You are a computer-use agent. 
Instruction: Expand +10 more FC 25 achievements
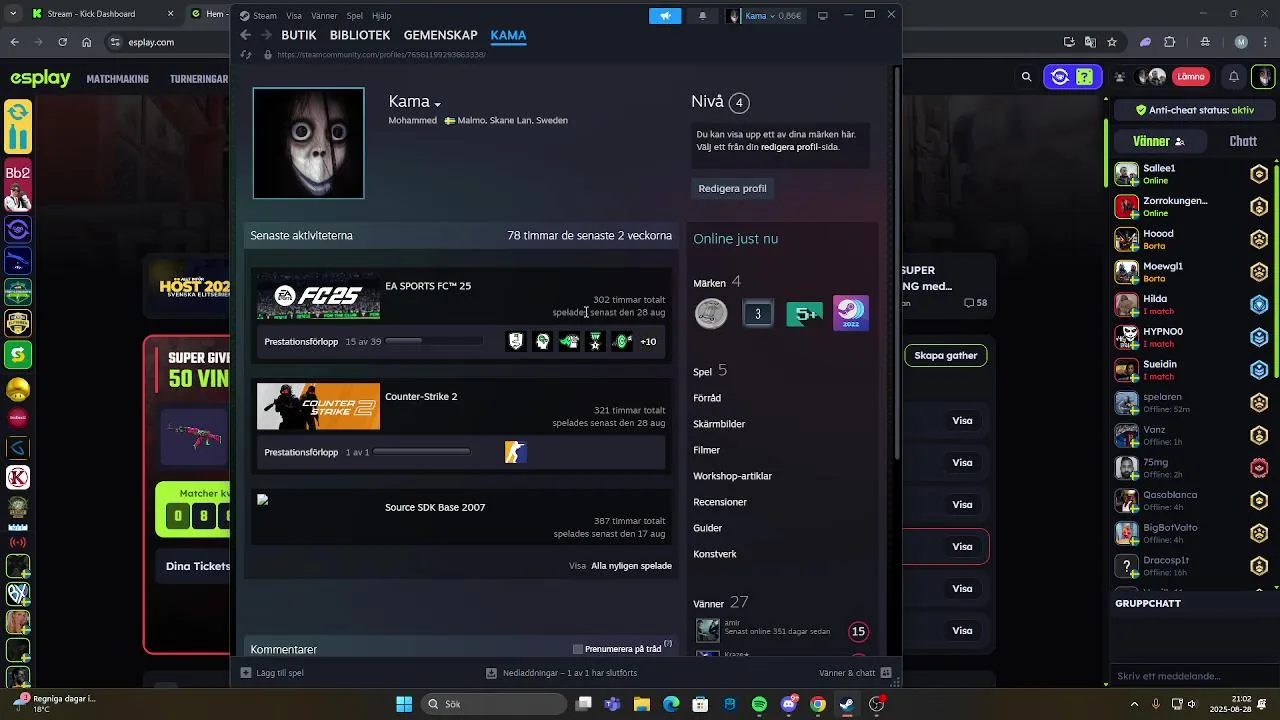pos(648,342)
